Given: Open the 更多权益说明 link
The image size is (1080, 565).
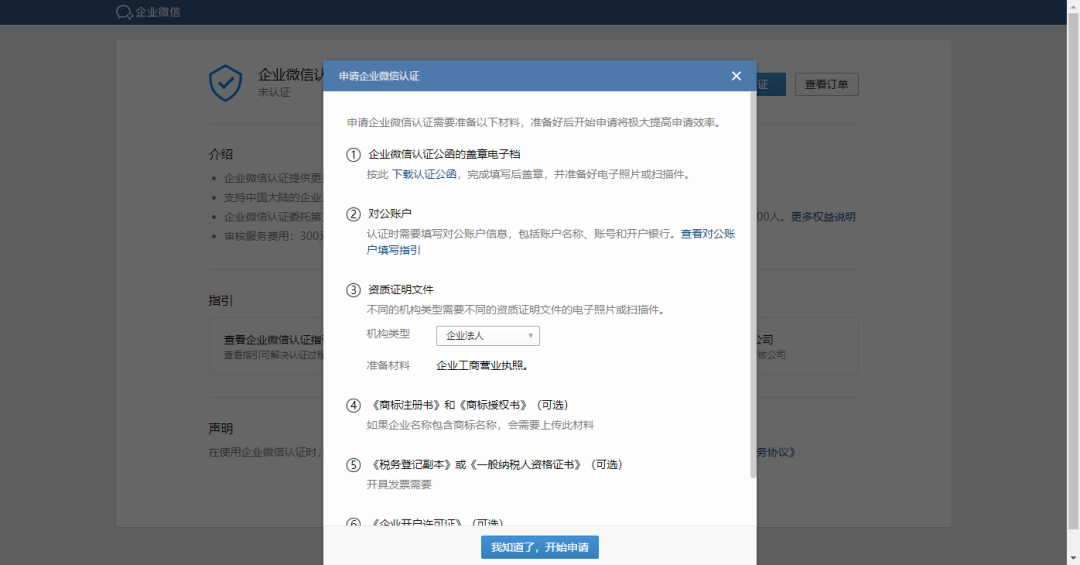Looking at the screenshot, I should coord(823,216).
